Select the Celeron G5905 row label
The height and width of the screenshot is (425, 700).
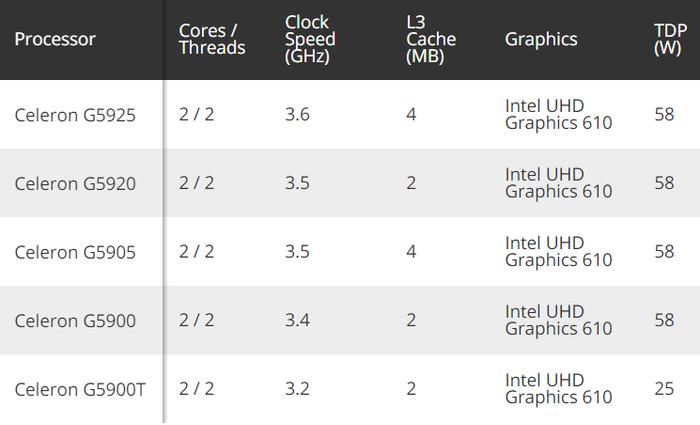(75, 252)
